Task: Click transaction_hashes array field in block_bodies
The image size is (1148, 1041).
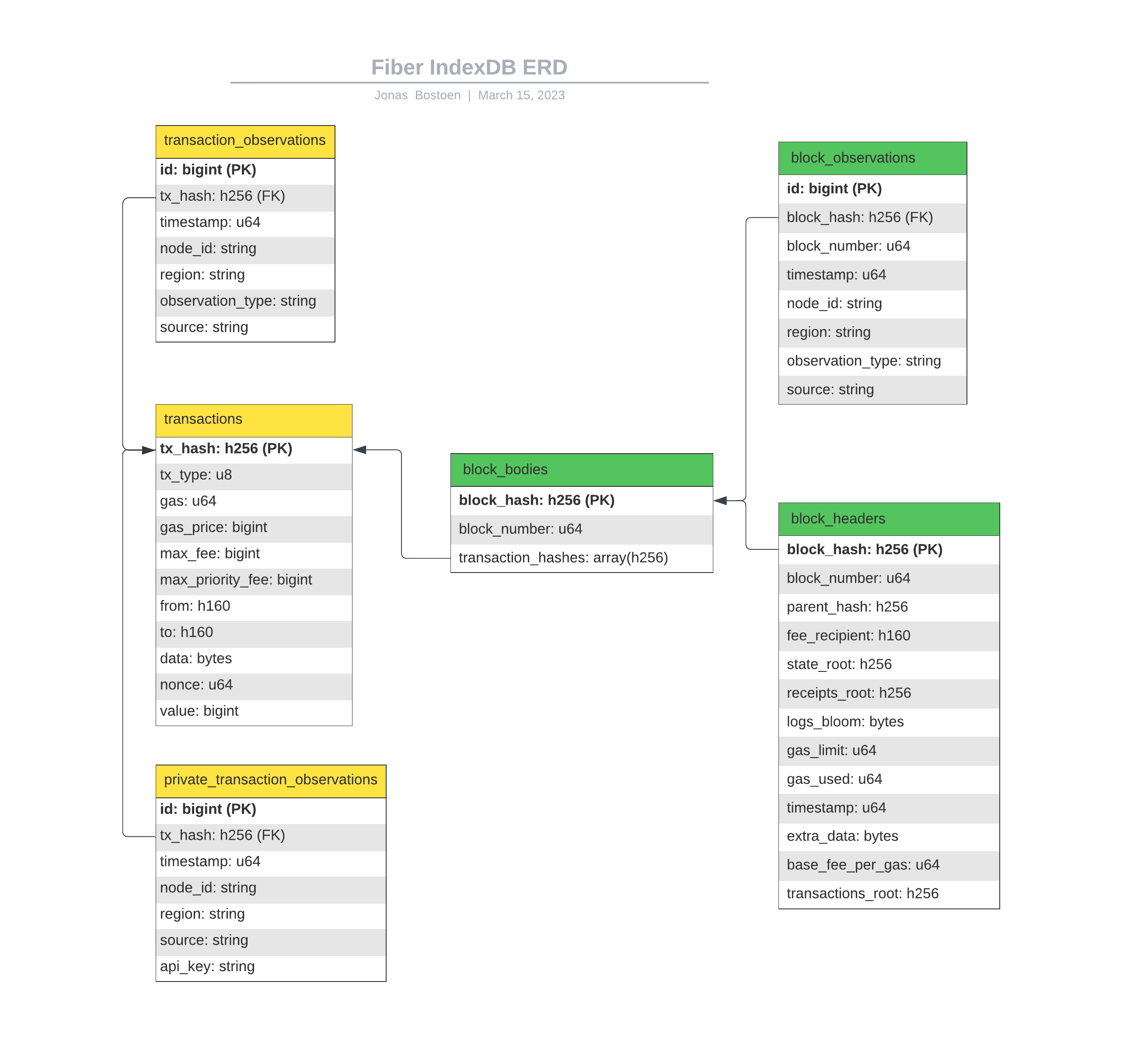Action: point(581,558)
